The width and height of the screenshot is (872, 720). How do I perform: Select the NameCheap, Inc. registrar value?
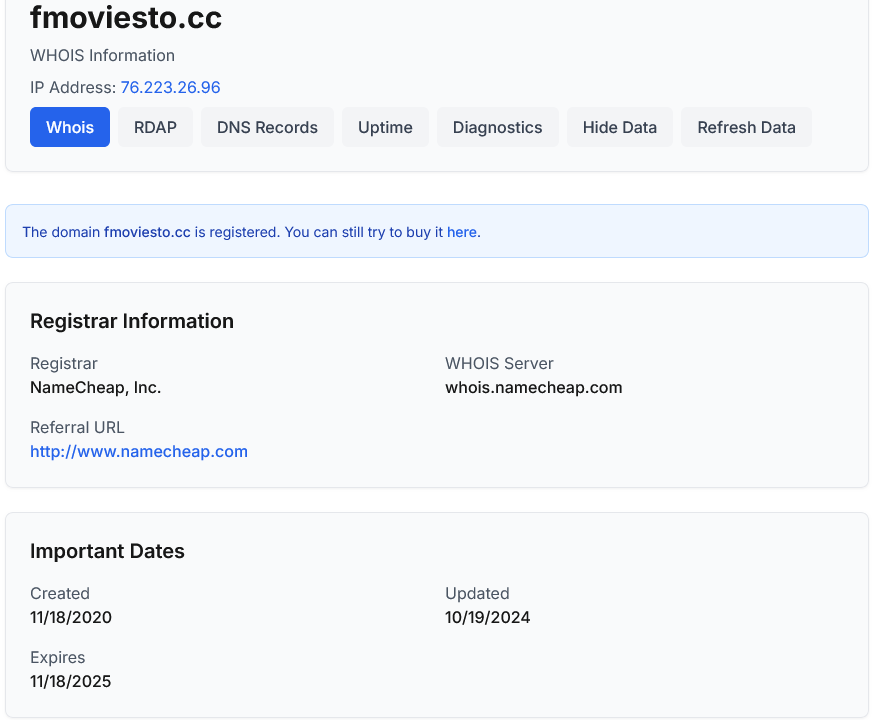pyautogui.click(x=95, y=387)
